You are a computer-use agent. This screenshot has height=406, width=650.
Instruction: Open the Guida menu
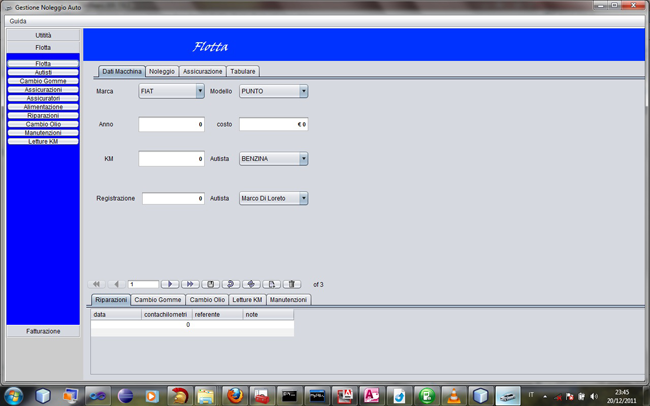pos(18,21)
